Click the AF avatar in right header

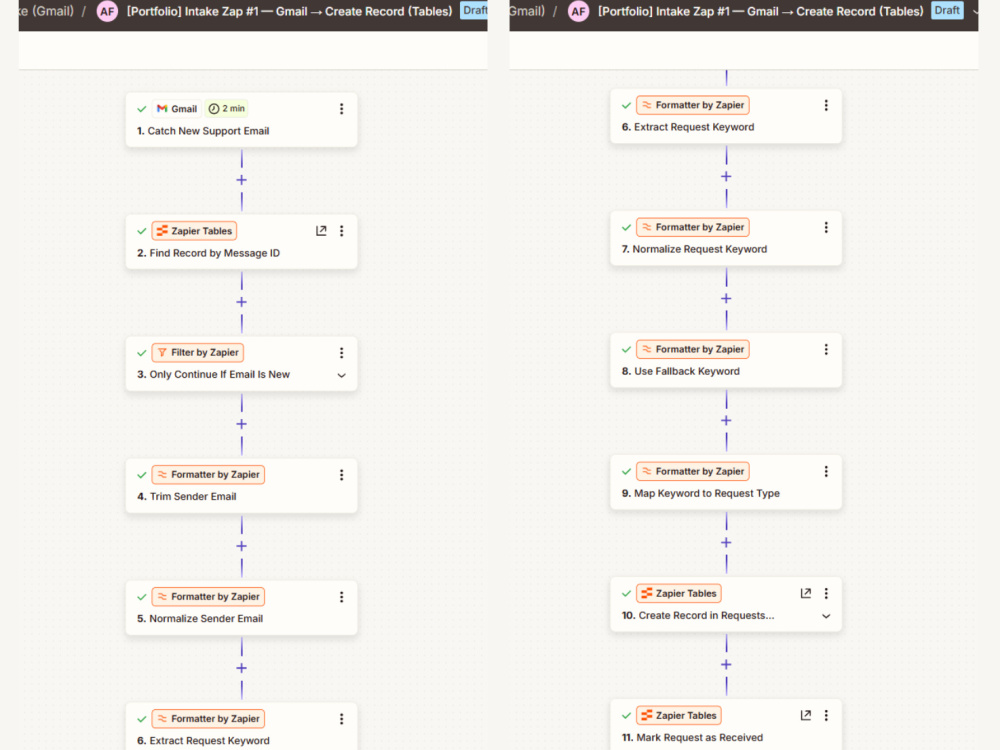[x=578, y=11]
